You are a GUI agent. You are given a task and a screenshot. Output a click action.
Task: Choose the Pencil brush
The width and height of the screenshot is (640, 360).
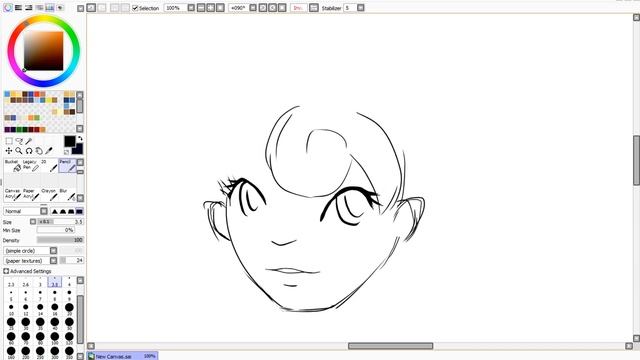(67, 165)
